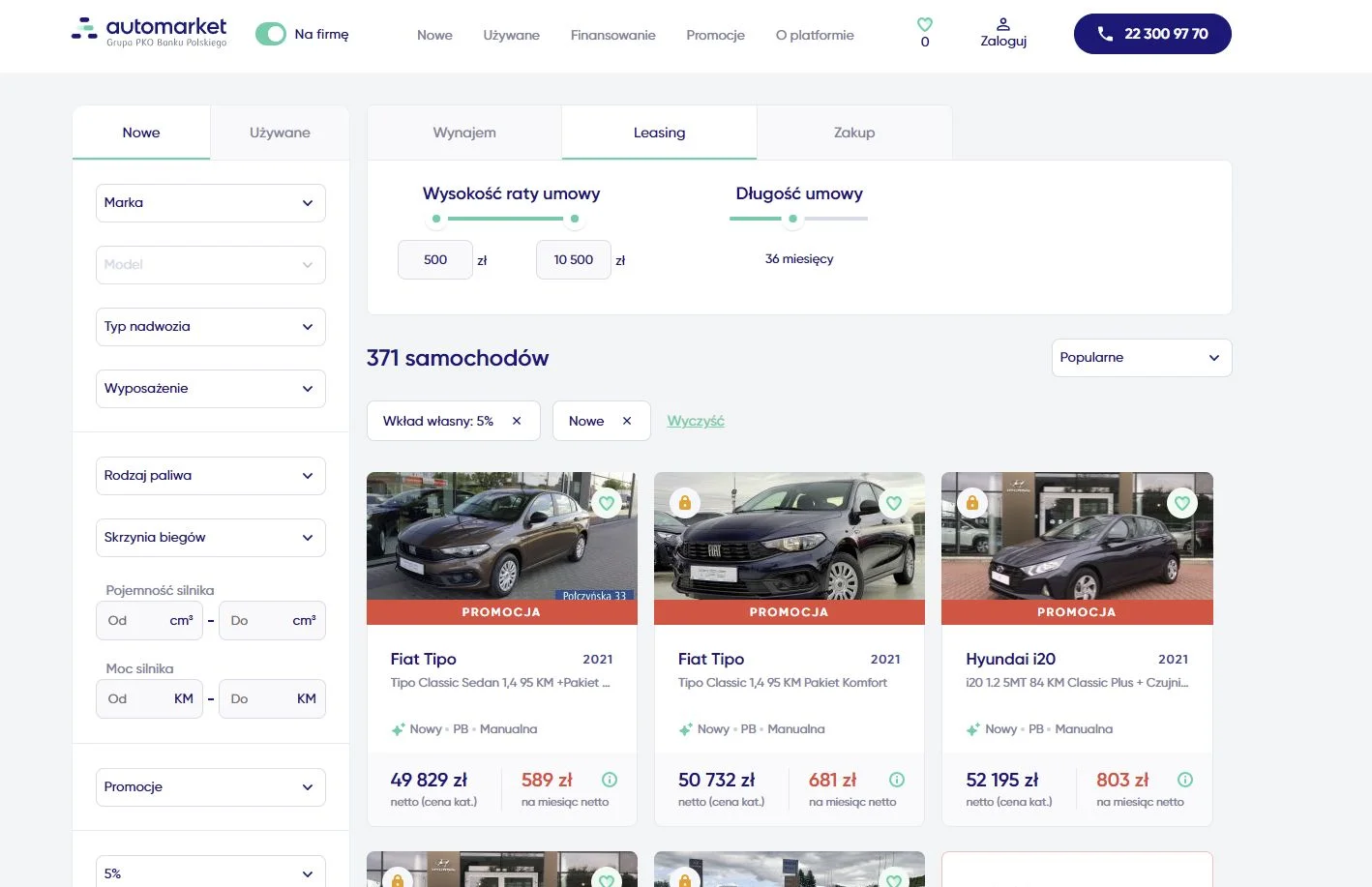
Task: Click the 52 195 zł price
Action: (1002, 780)
